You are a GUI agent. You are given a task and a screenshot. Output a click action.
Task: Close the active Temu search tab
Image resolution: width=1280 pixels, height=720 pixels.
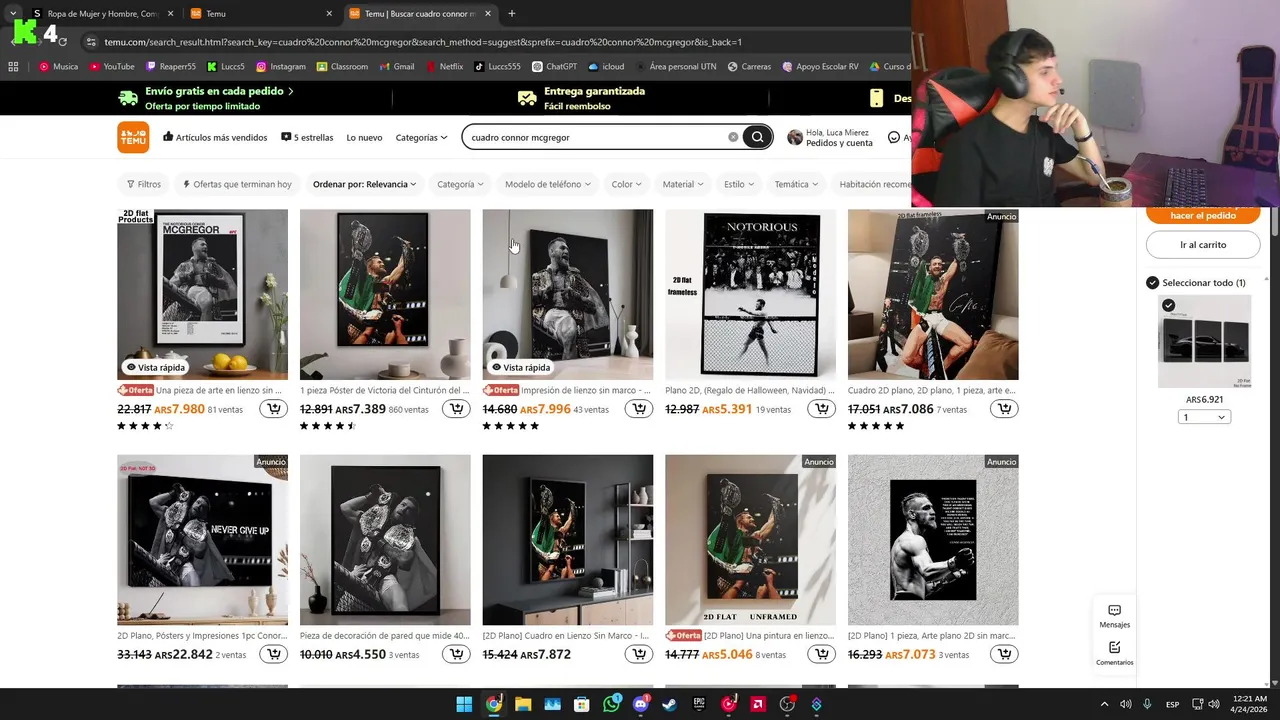pyautogui.click(x=488, y=14)
